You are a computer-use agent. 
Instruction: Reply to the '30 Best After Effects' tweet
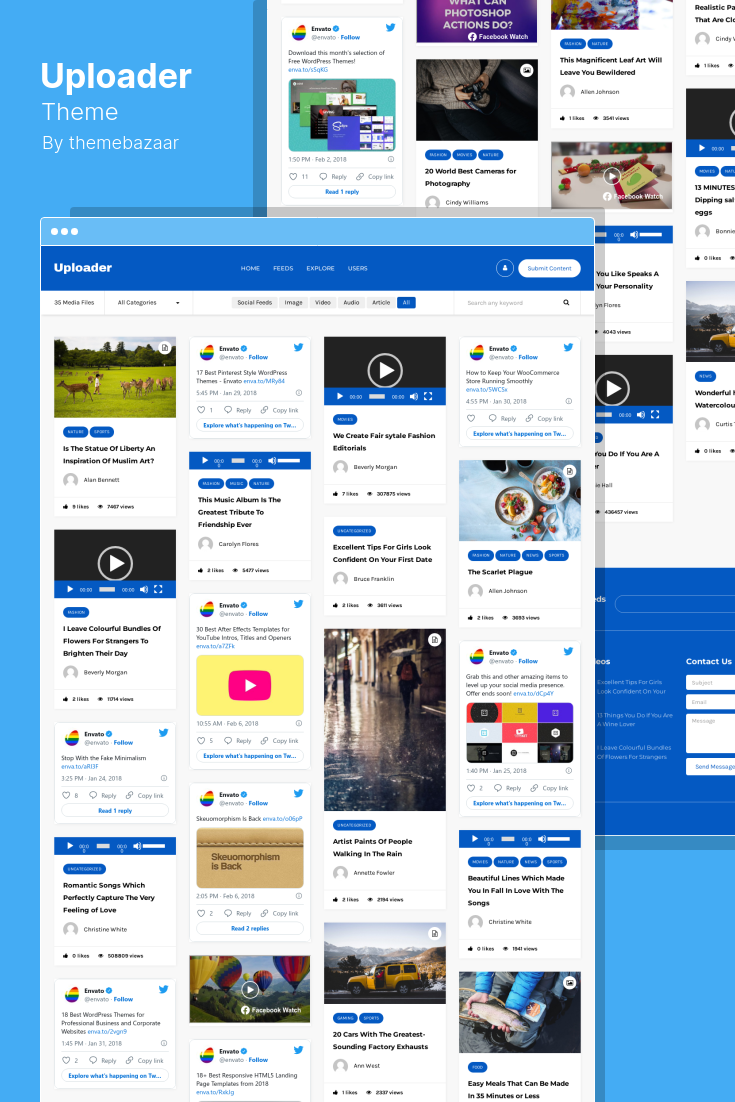click(x=238, y=741)
